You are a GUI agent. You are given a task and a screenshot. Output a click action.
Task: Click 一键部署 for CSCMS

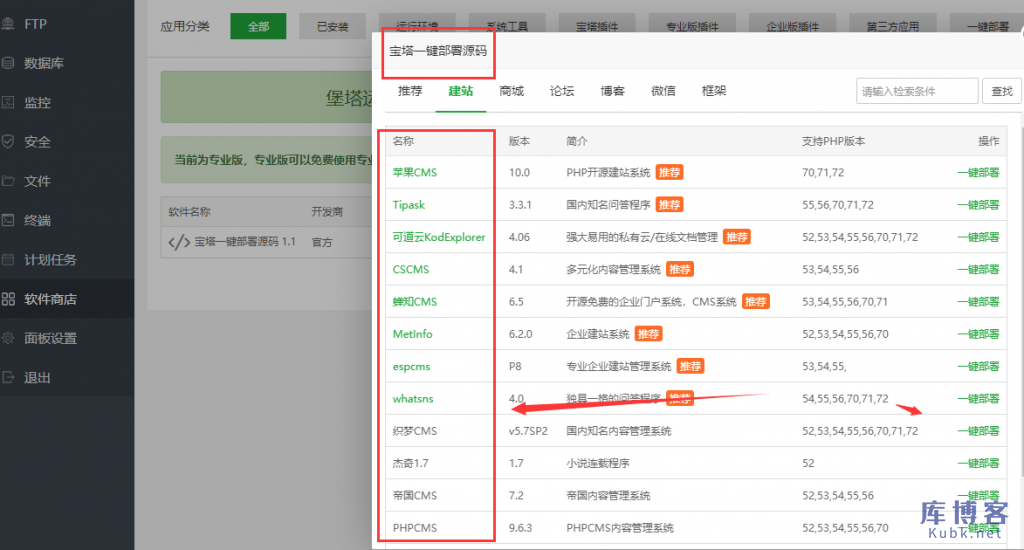coord(978,269)
